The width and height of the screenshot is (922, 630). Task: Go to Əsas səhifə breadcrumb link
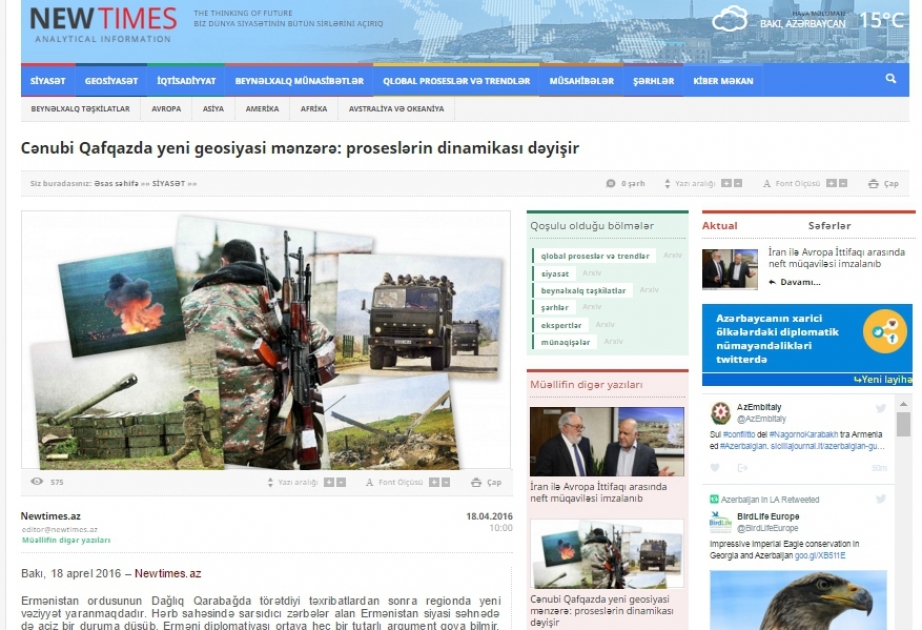click(116, 184)
